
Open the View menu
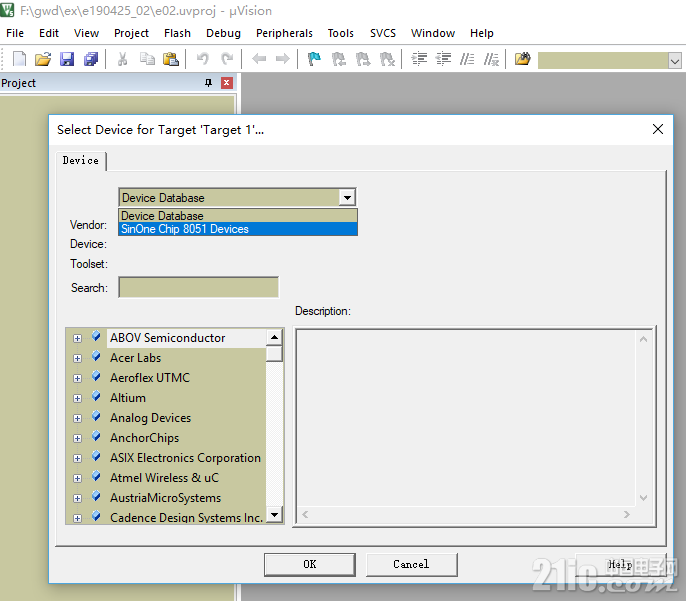[x=86, y=33]
